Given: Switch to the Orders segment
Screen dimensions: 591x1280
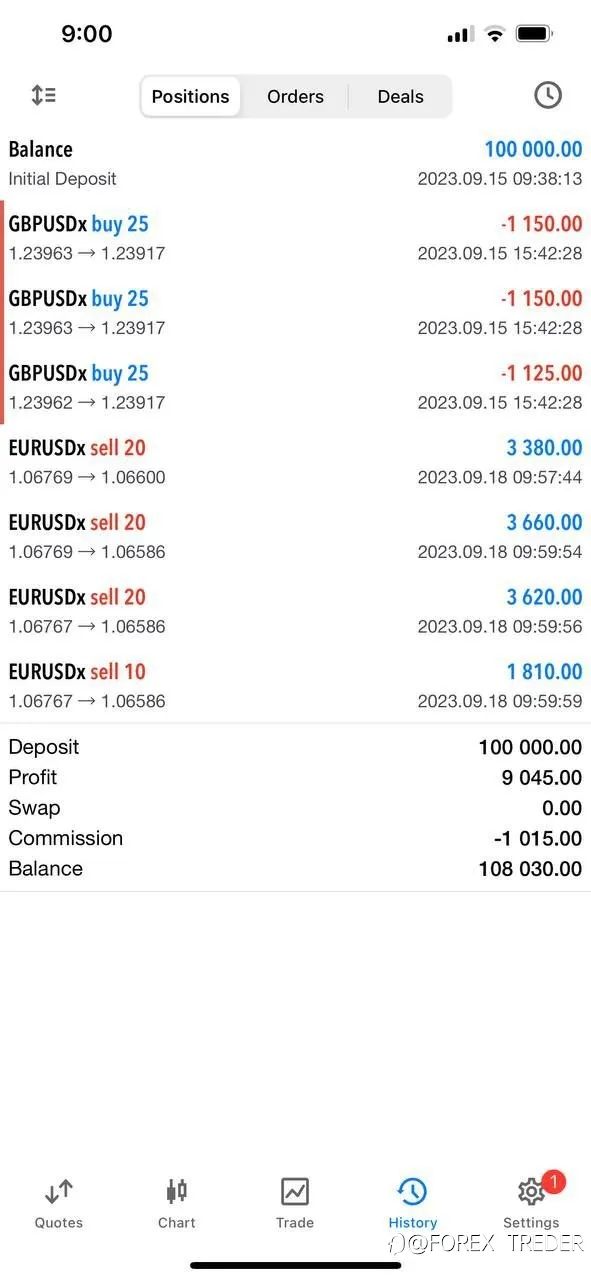Looking at the screenshot, I should (295, 97).
